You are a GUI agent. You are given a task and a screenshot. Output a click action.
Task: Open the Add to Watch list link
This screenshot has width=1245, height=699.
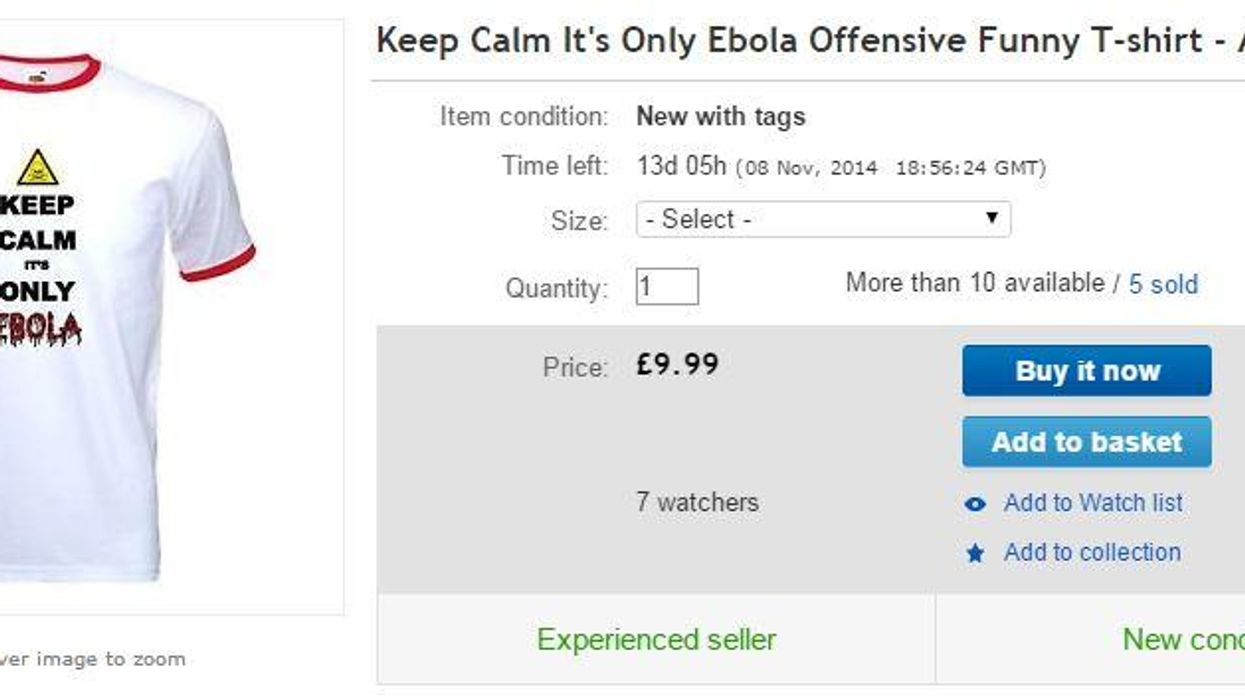point(1093,503)
